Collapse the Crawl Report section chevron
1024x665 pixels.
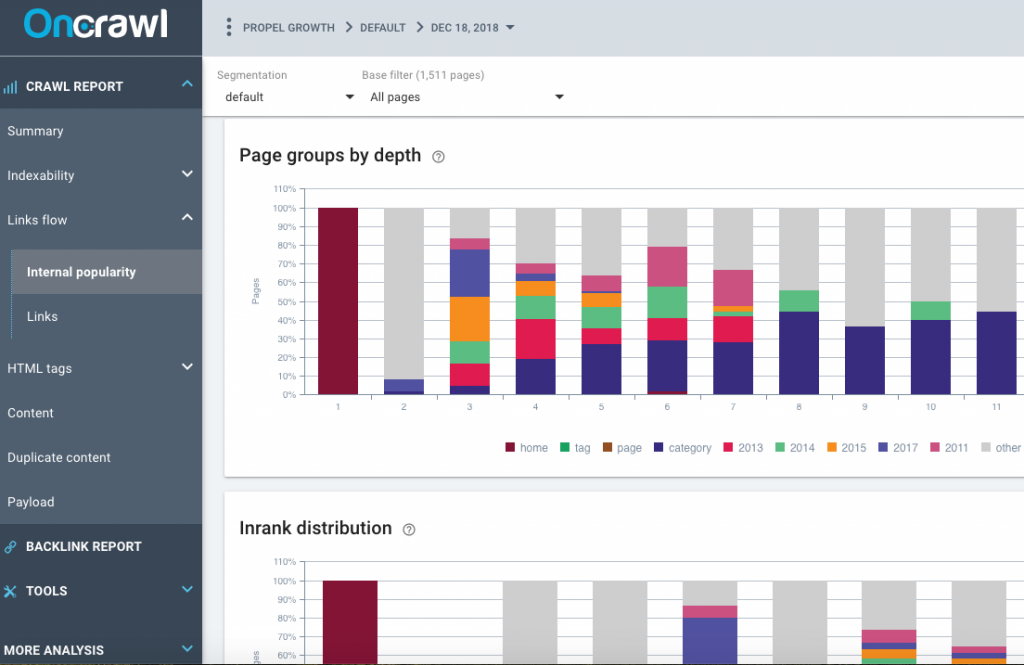click(x=187, y=84)
